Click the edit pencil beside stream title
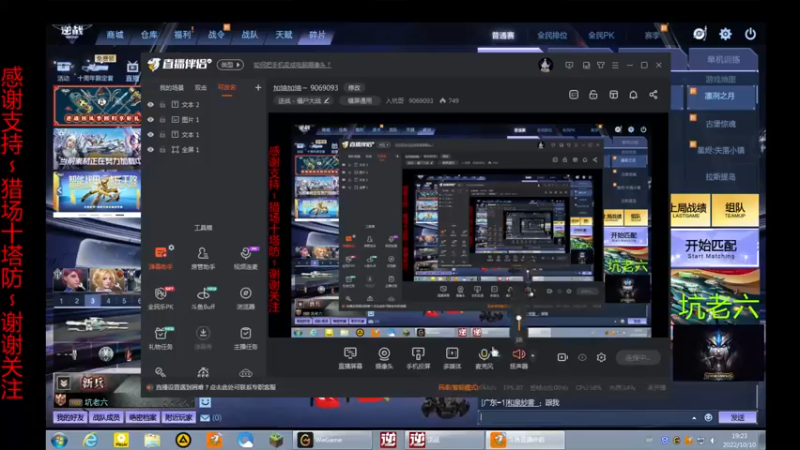Viewport: 800px width, 450px height. [327, 101]
